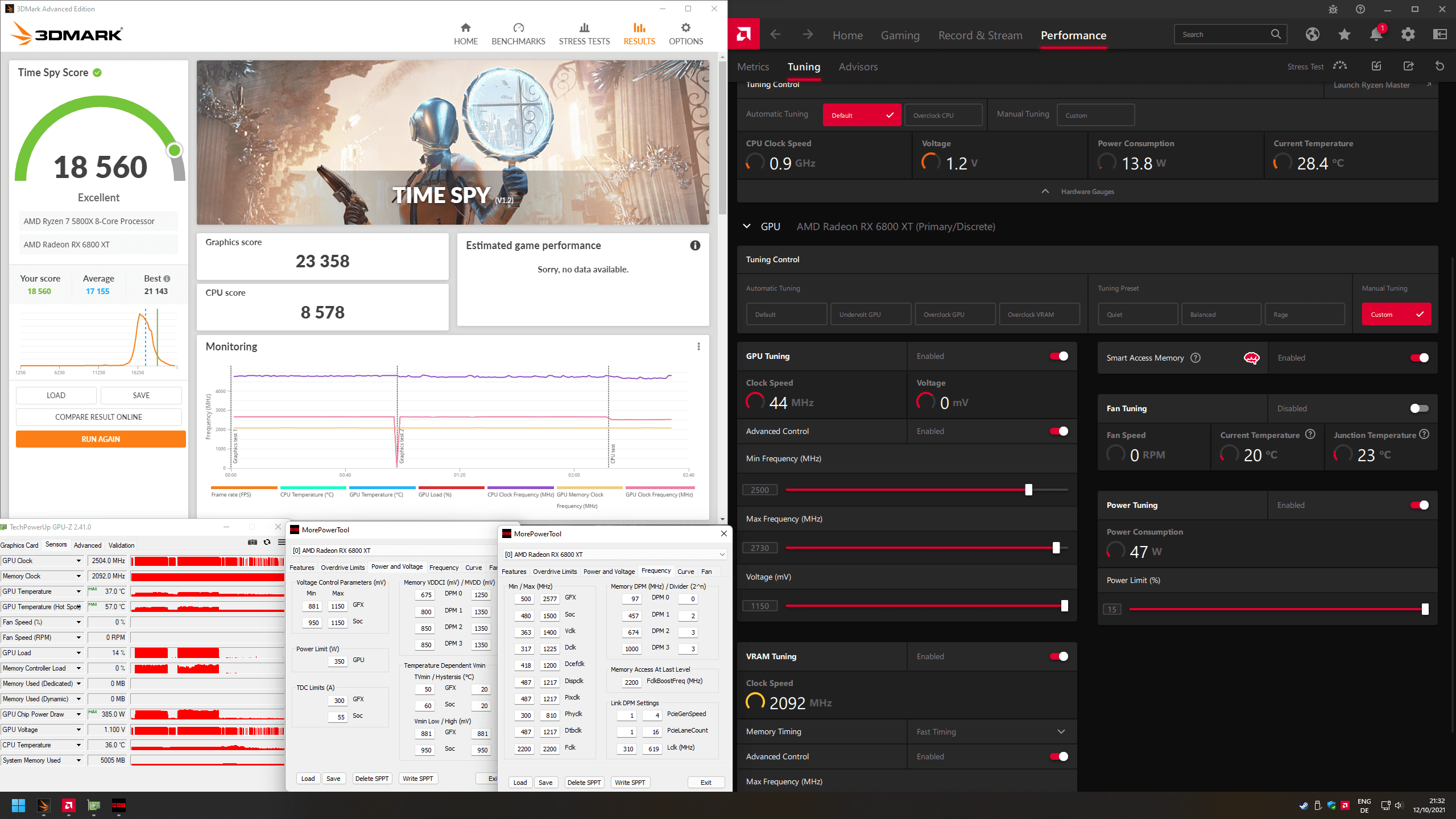Collapse the GPU section chevron
1456x819 pixels.
pyautogui.click(x=747, y=226)
